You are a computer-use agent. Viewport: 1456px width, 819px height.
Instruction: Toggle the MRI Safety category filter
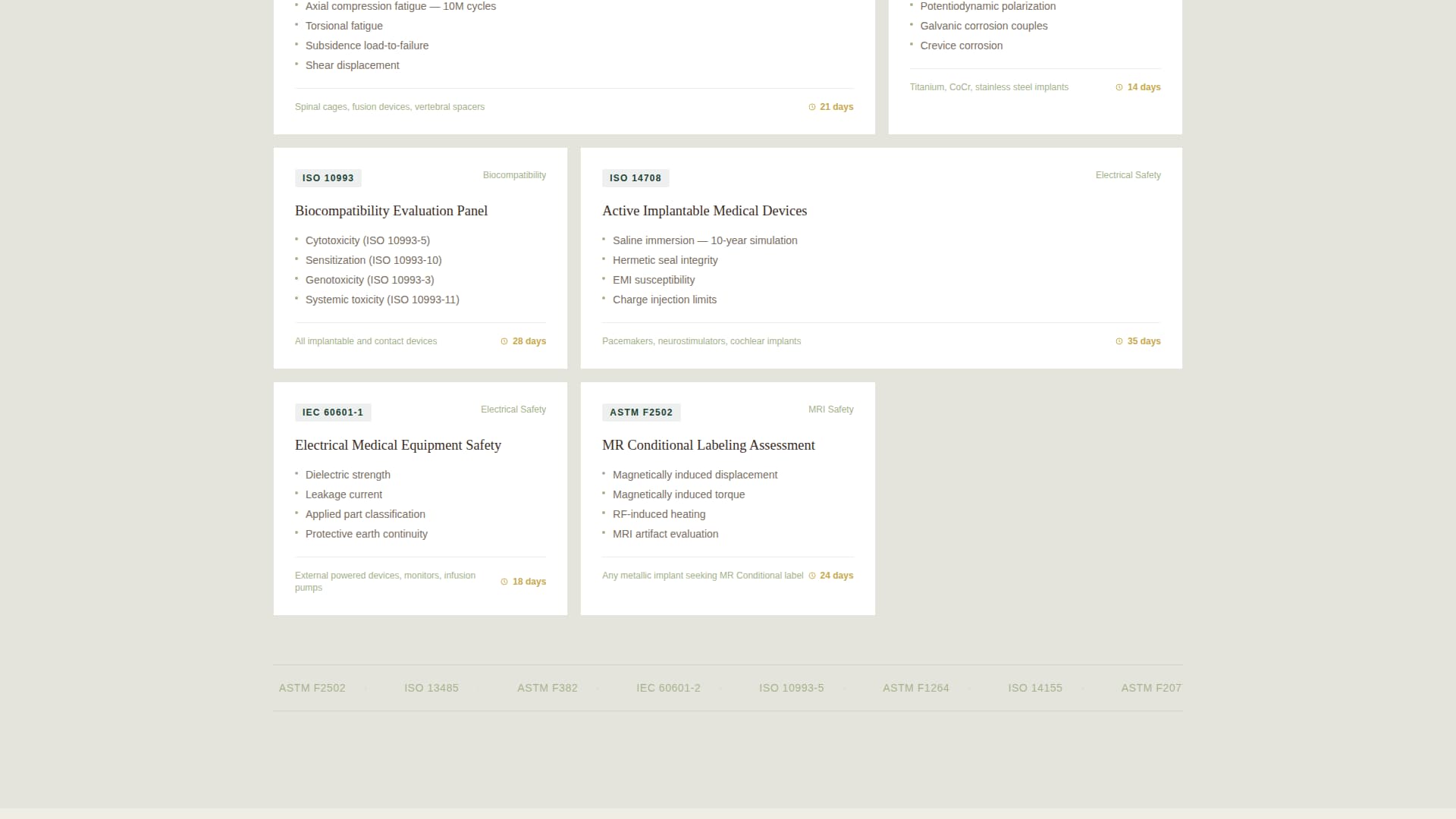pos(830,409)
